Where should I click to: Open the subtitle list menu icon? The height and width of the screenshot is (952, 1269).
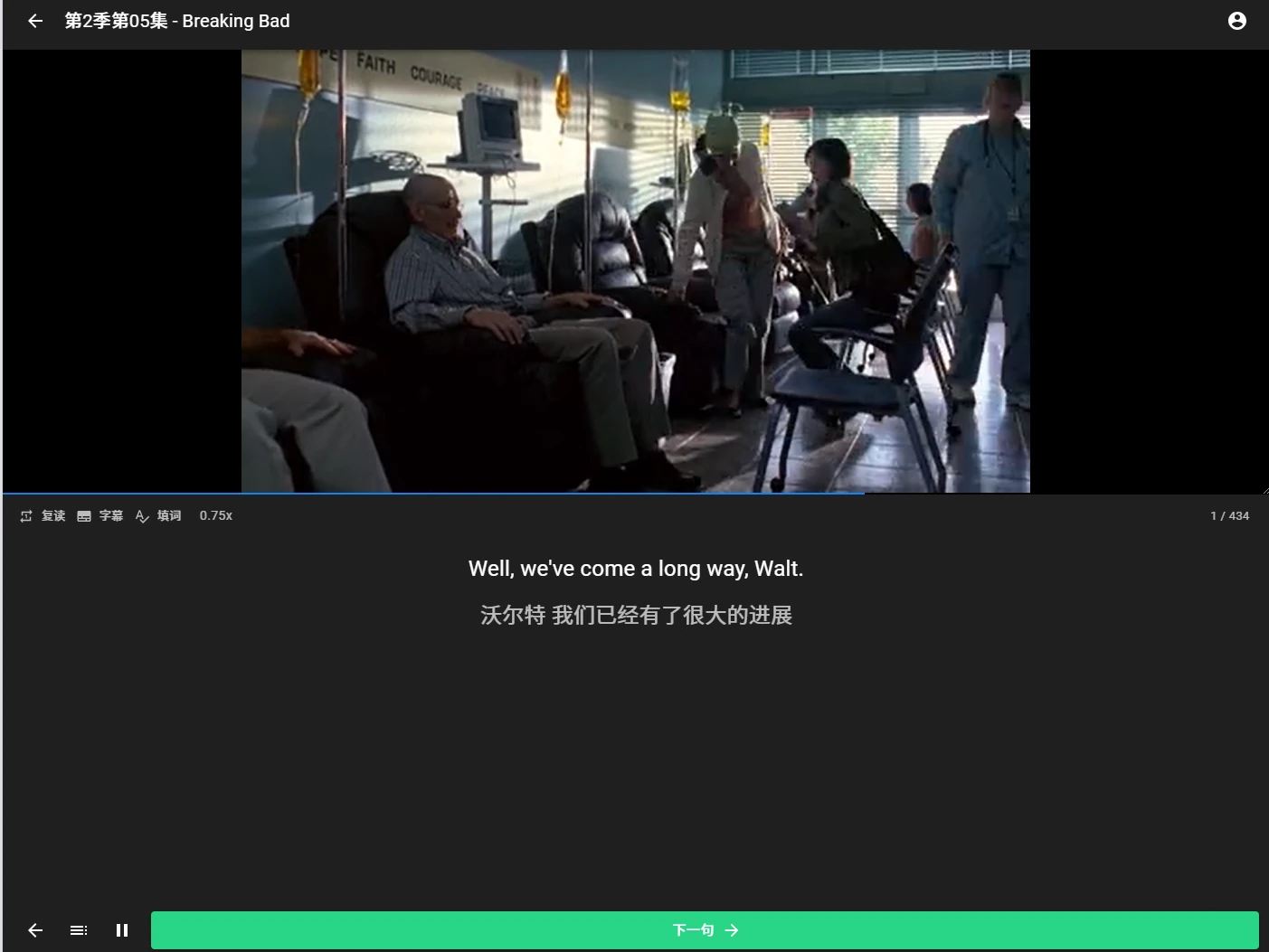[x=79, y=930]
